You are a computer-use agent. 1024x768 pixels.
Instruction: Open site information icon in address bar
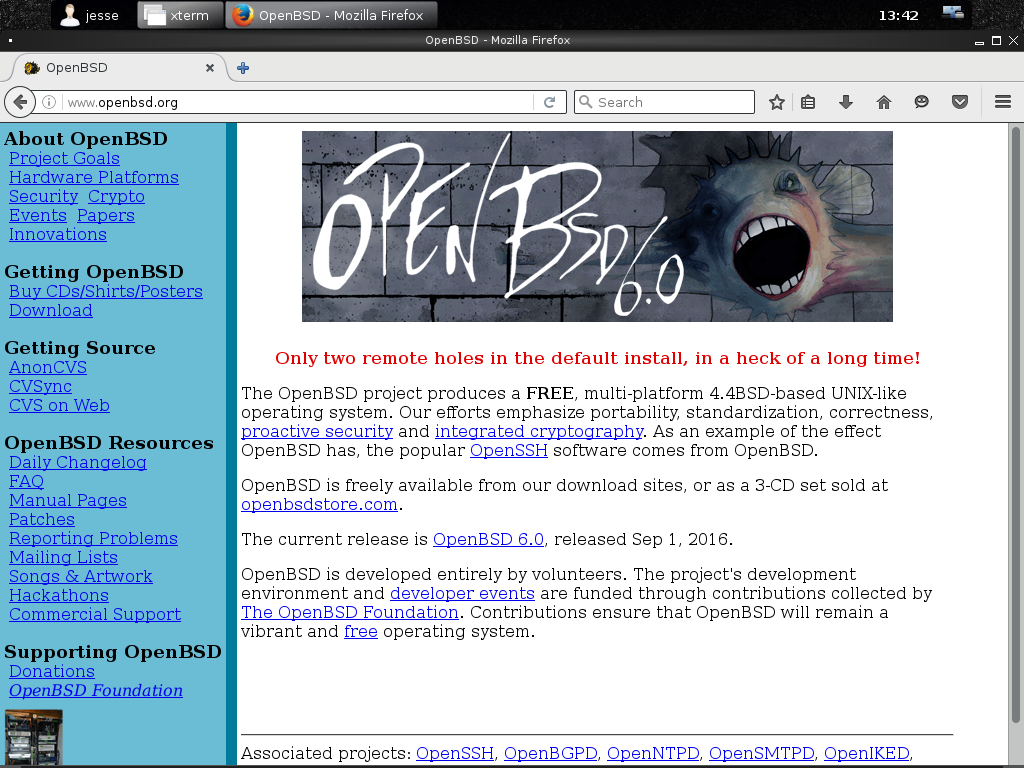(x=48, y=102)
